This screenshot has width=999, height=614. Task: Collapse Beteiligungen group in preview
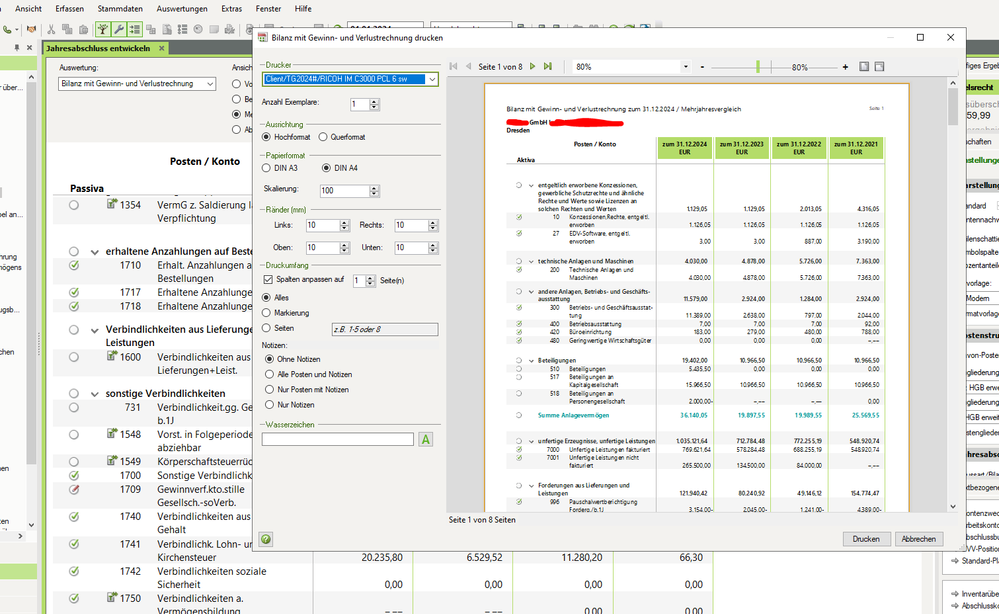pyautogui.click(x=531, y=361)
